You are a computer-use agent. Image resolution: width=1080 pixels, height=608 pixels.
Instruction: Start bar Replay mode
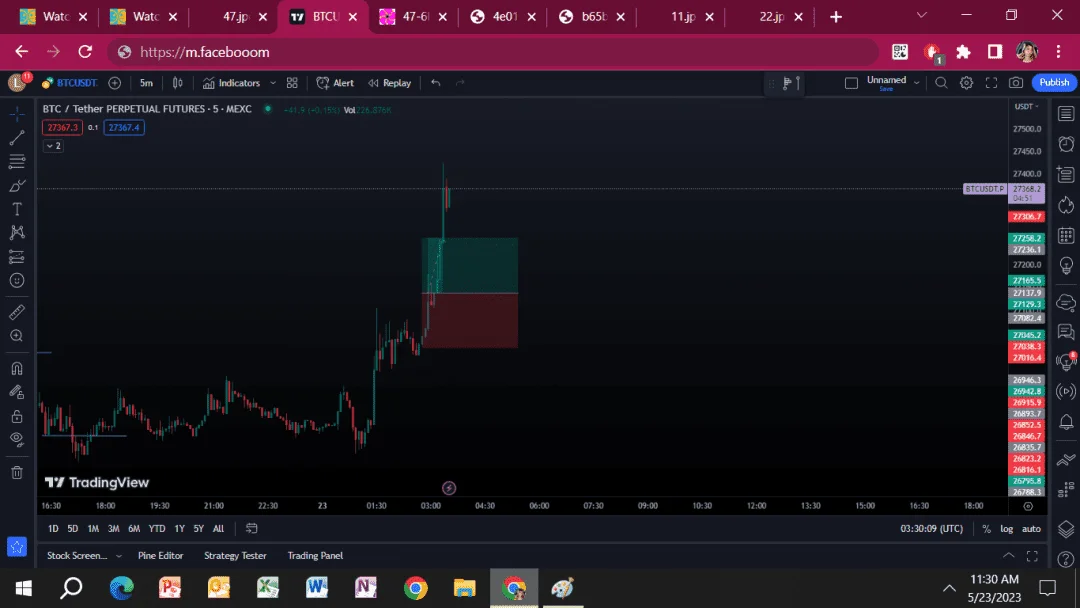pos(389,83)
